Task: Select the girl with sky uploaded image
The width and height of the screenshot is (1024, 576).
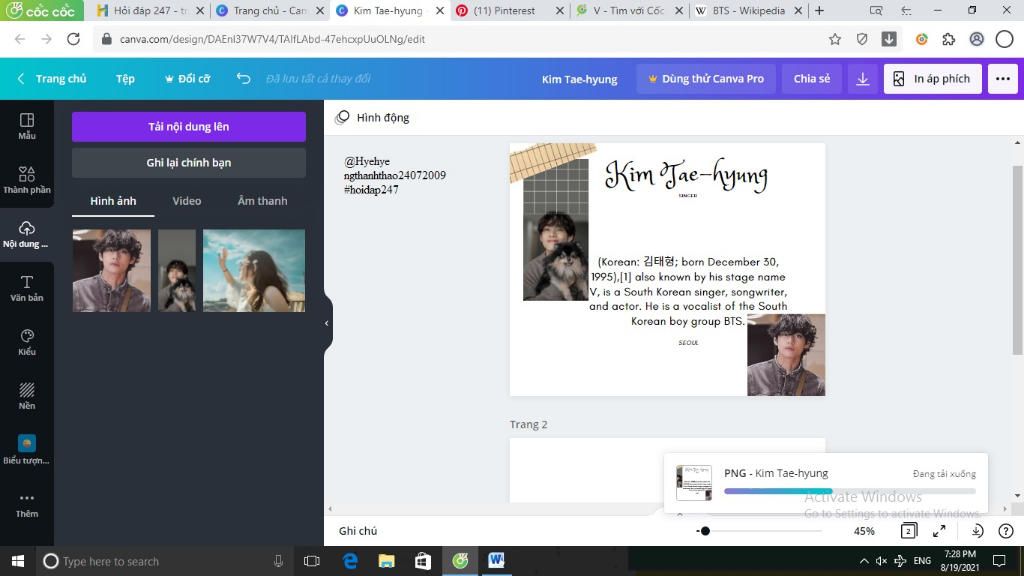Action: 254,270
